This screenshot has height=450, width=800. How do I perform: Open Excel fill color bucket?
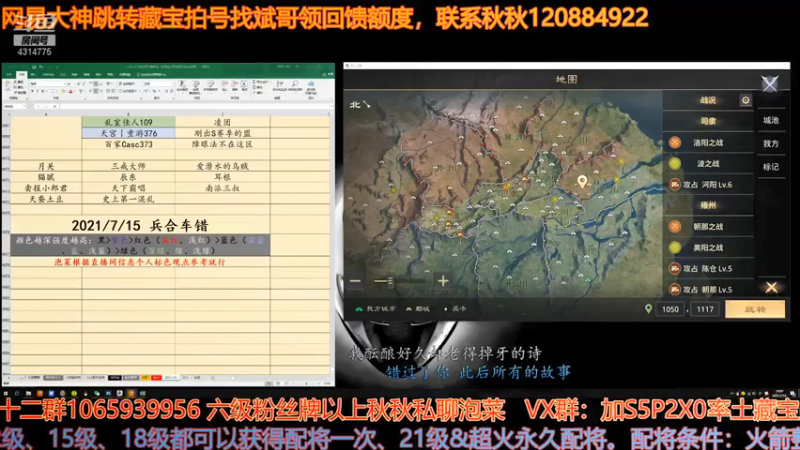63,91
